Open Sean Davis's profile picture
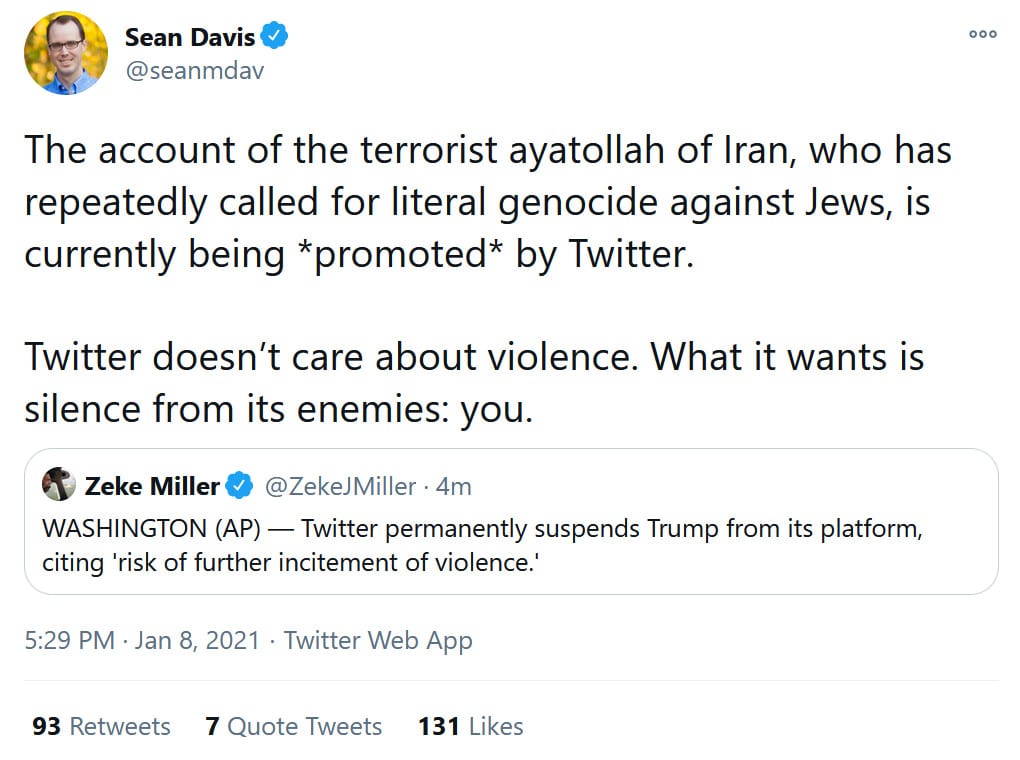The height and width of the screenshot is (760, 1020). (x=65, y=53)
